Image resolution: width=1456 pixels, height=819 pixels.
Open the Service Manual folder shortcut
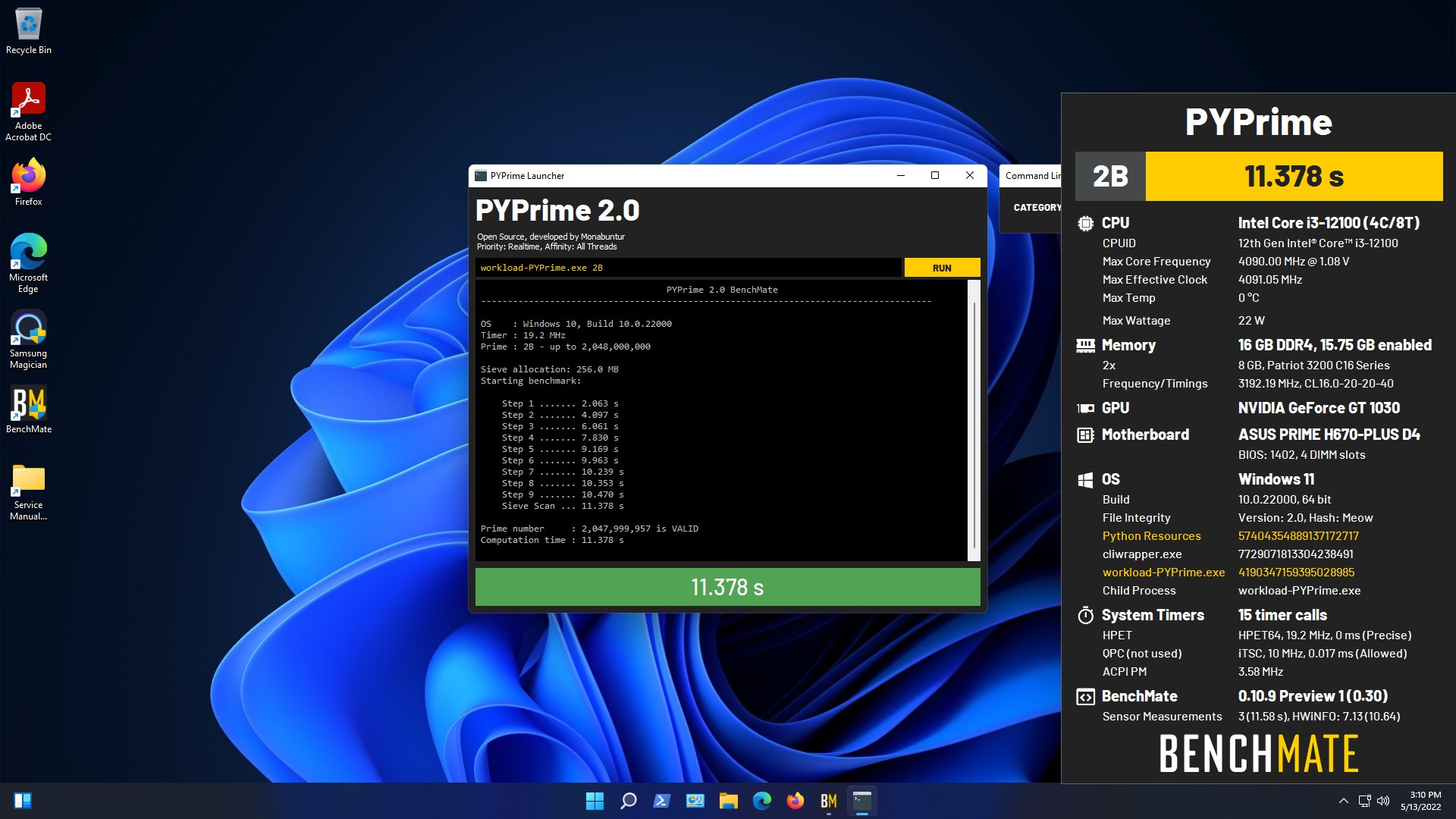point(29,491)
